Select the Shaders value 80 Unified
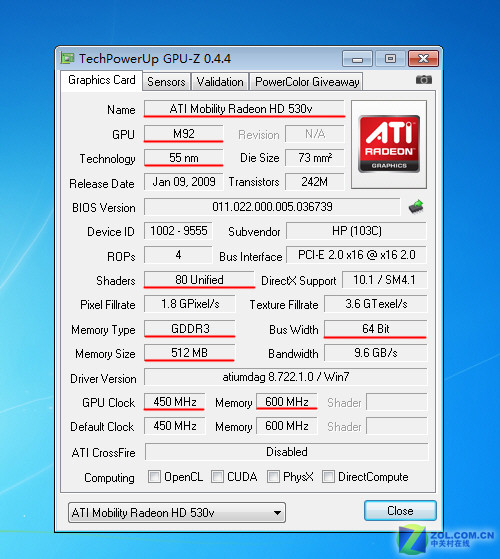The width and height of the screenshot is (500, 559). pyautogui.click(x=199, y=280)
